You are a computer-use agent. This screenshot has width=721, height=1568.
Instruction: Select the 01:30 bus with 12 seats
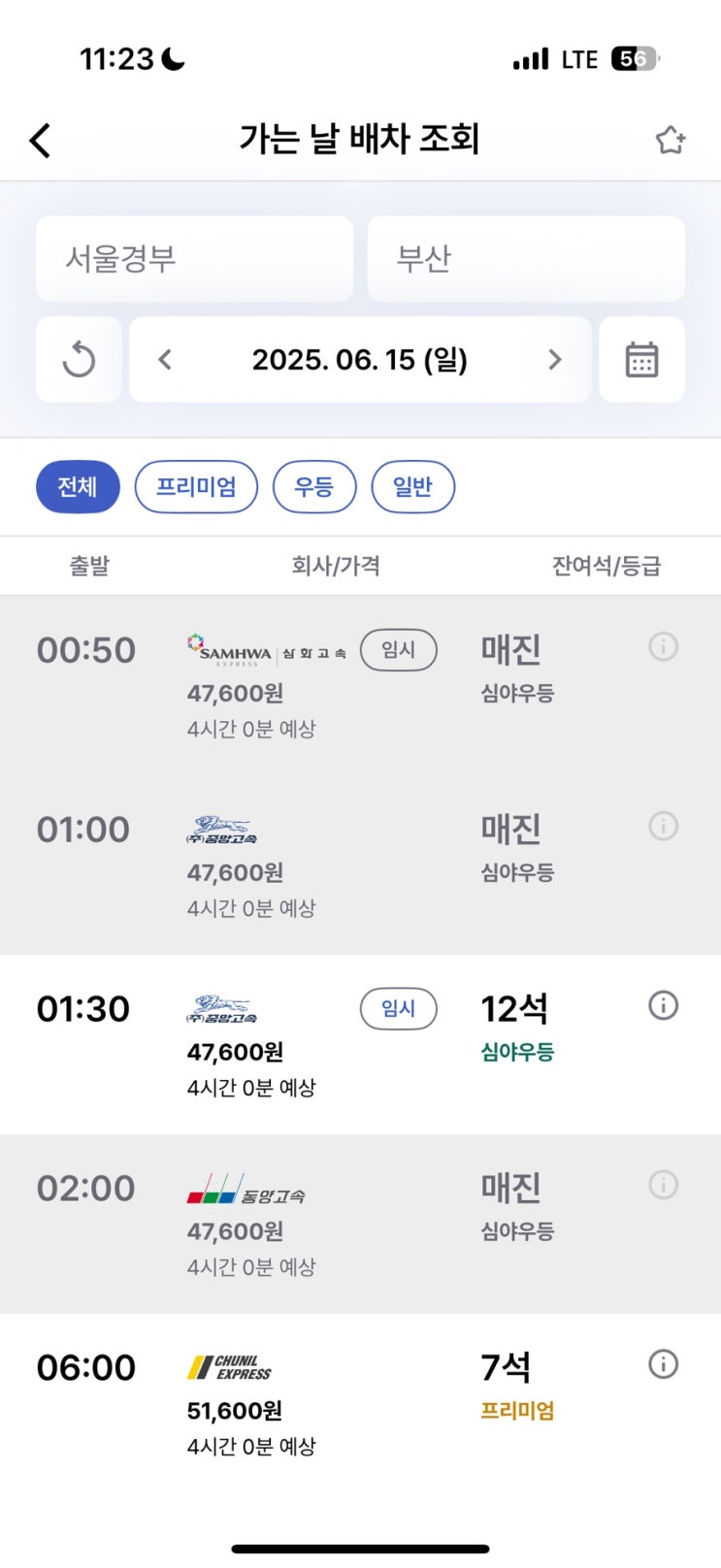pos(291,1045)
